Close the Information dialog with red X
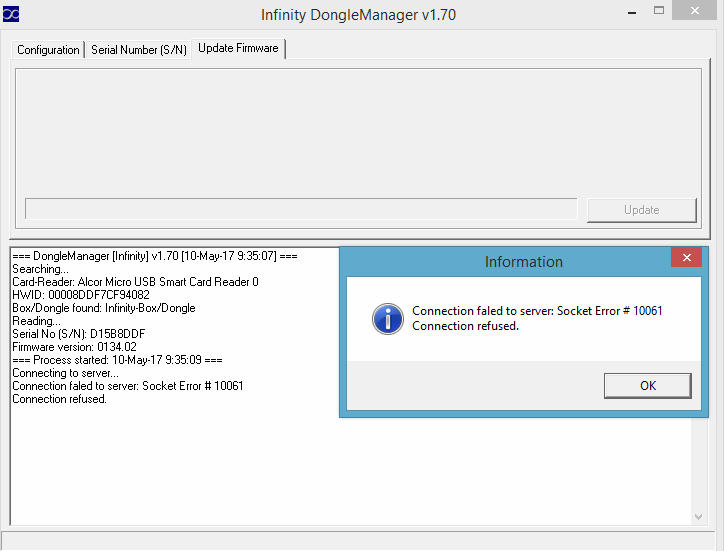 (687, 257)
